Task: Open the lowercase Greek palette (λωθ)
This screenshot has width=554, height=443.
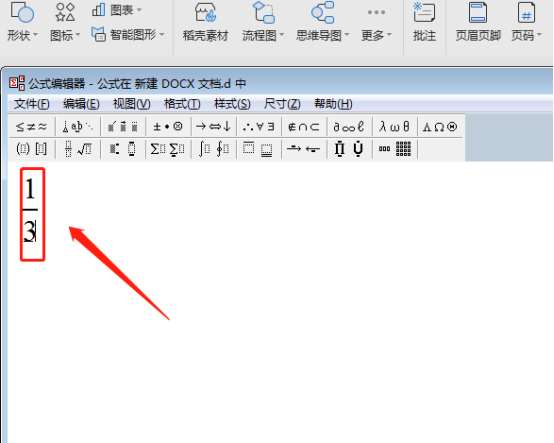Action: (x=394, y=126)
